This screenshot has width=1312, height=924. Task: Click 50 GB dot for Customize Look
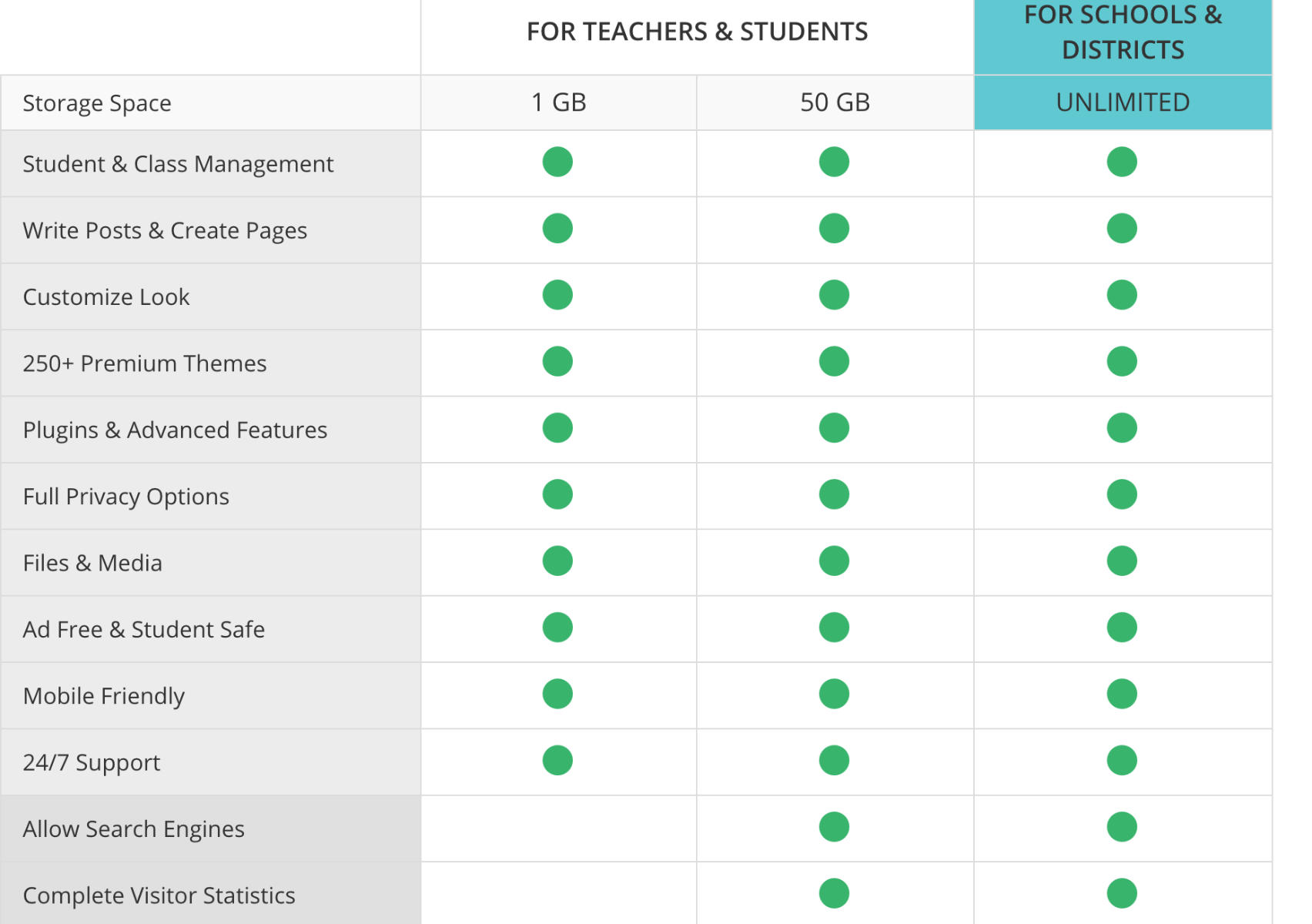(834, 295)
